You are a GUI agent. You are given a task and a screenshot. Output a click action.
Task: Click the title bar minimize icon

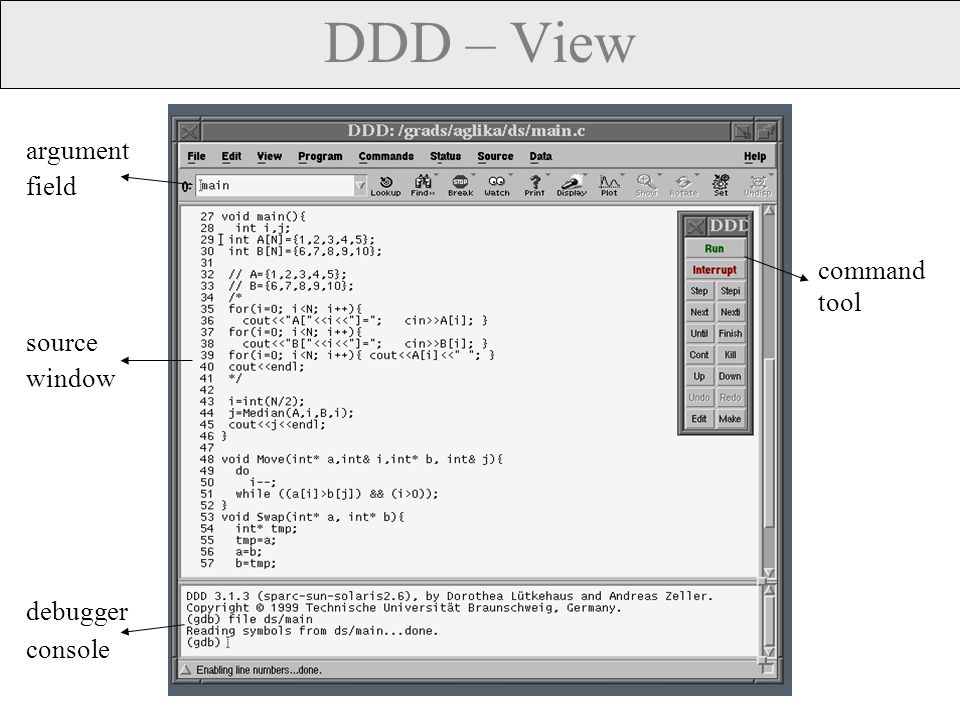point(743,131)
